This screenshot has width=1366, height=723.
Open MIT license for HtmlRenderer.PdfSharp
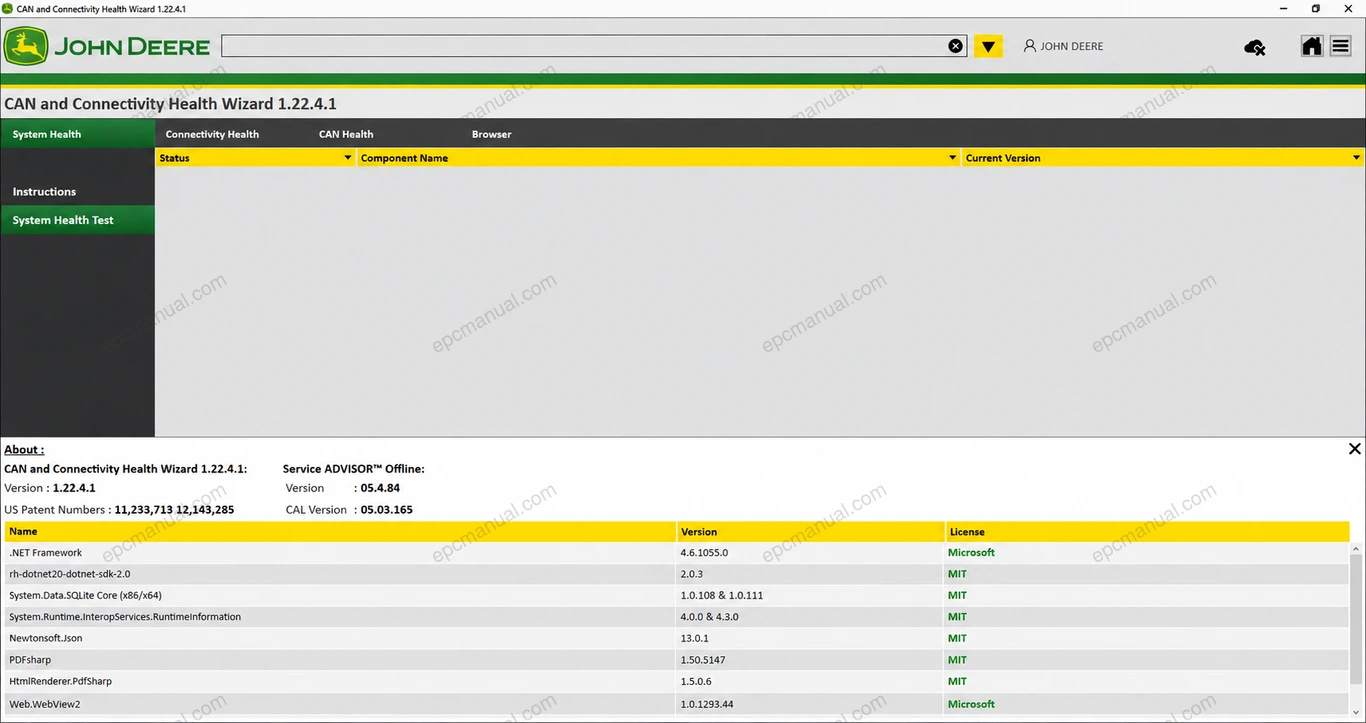click(x=957, y=681)
